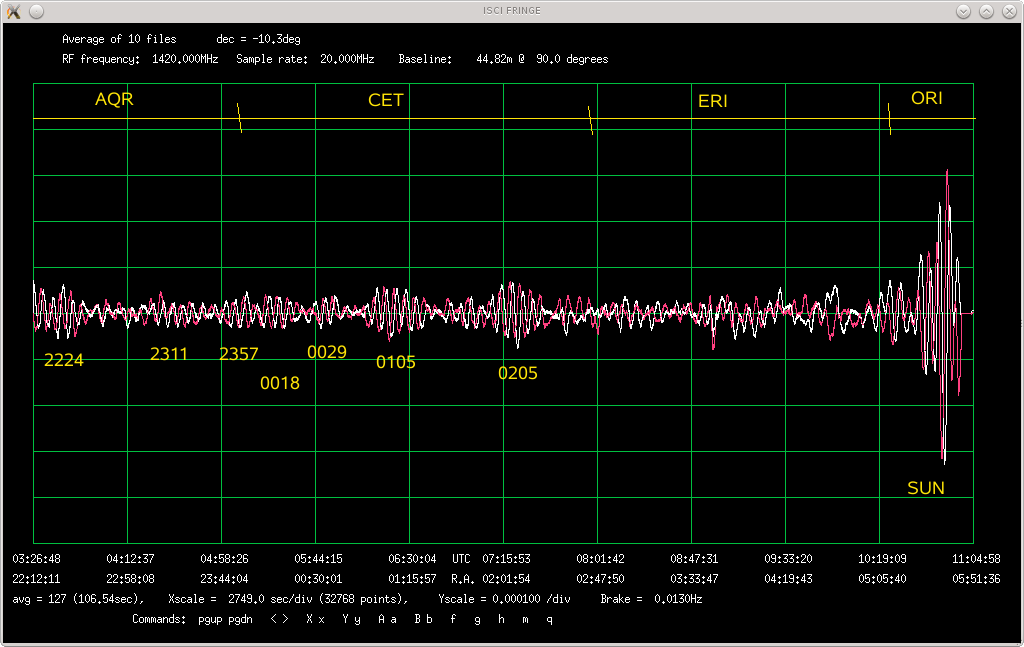
Task: Click the ERI constellation label
Action: (x=713, y=102)
